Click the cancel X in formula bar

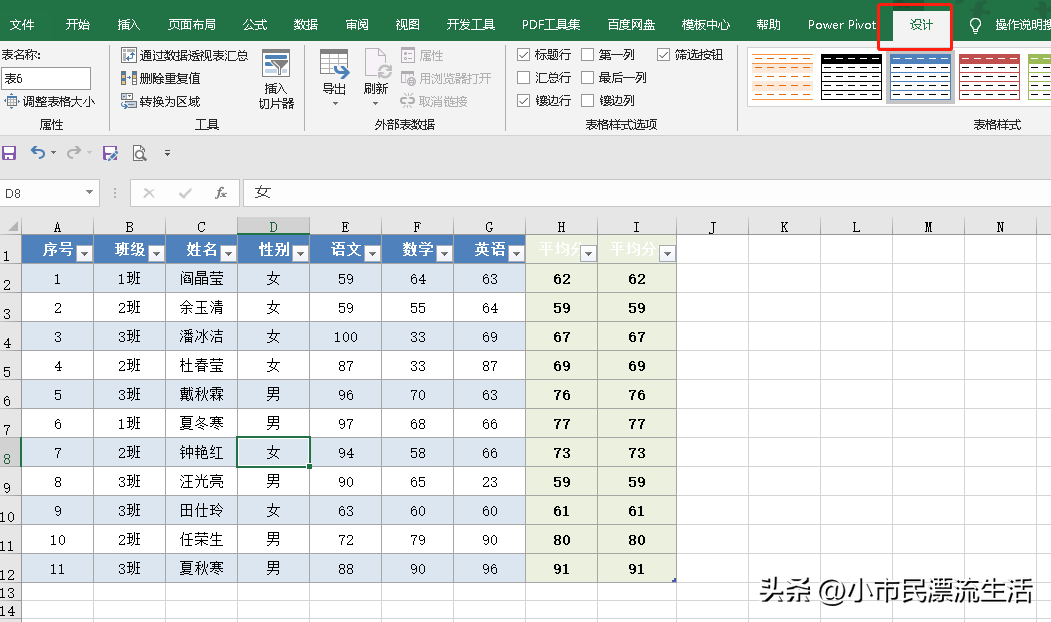tap(149, 193)
